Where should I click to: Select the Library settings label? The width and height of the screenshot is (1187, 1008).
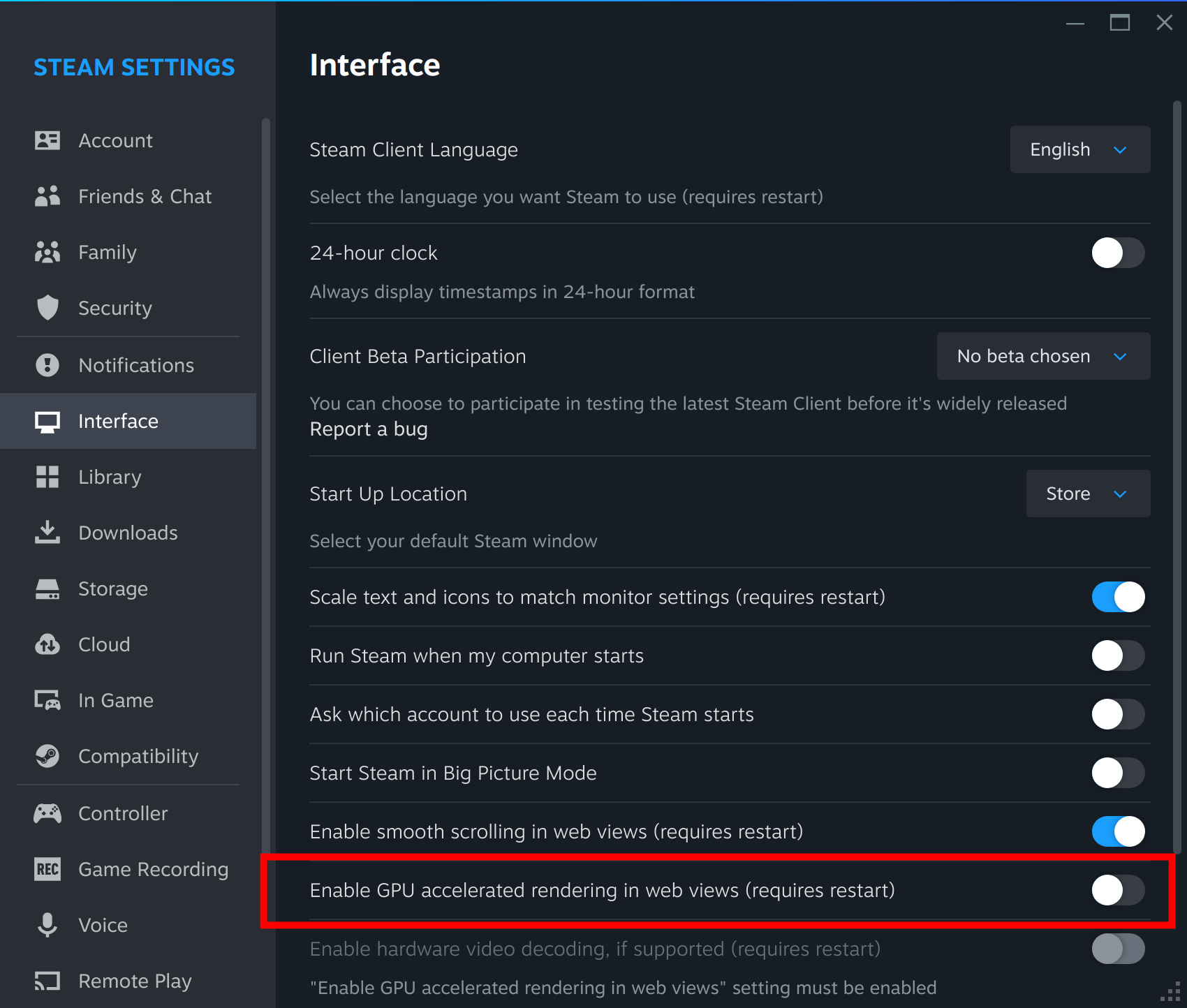tap(110, 477)
